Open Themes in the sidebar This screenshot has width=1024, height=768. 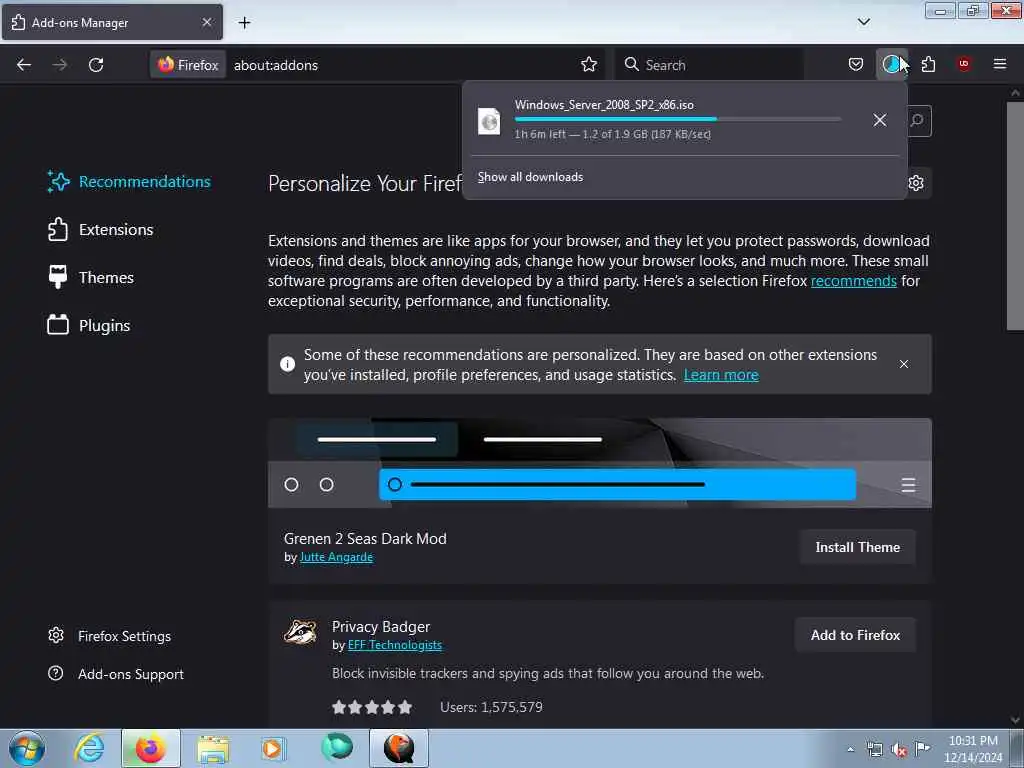91,278
